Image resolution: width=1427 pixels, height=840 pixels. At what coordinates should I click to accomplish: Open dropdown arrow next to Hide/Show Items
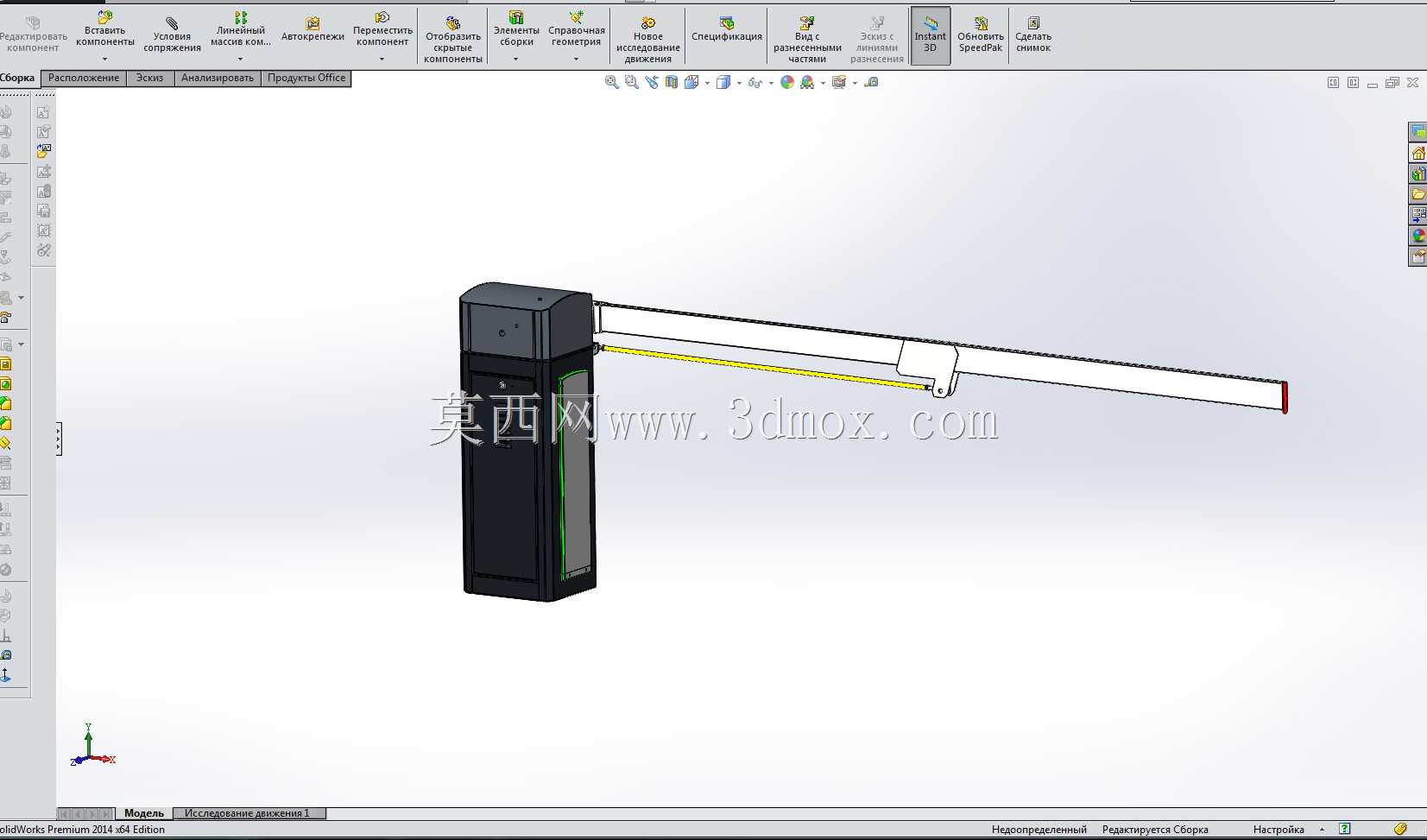[771, 83]
